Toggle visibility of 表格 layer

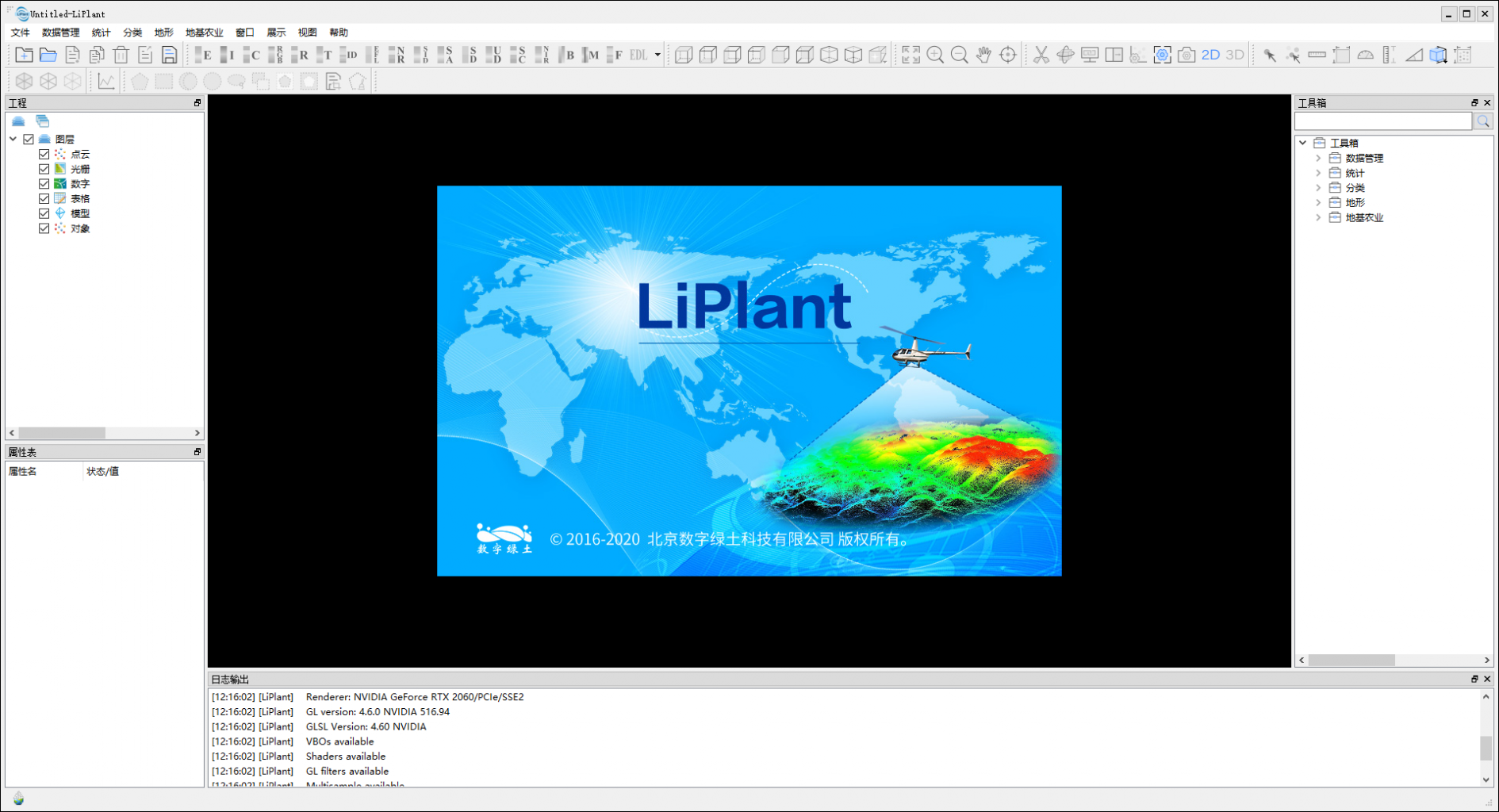click(x=44, y=198)
